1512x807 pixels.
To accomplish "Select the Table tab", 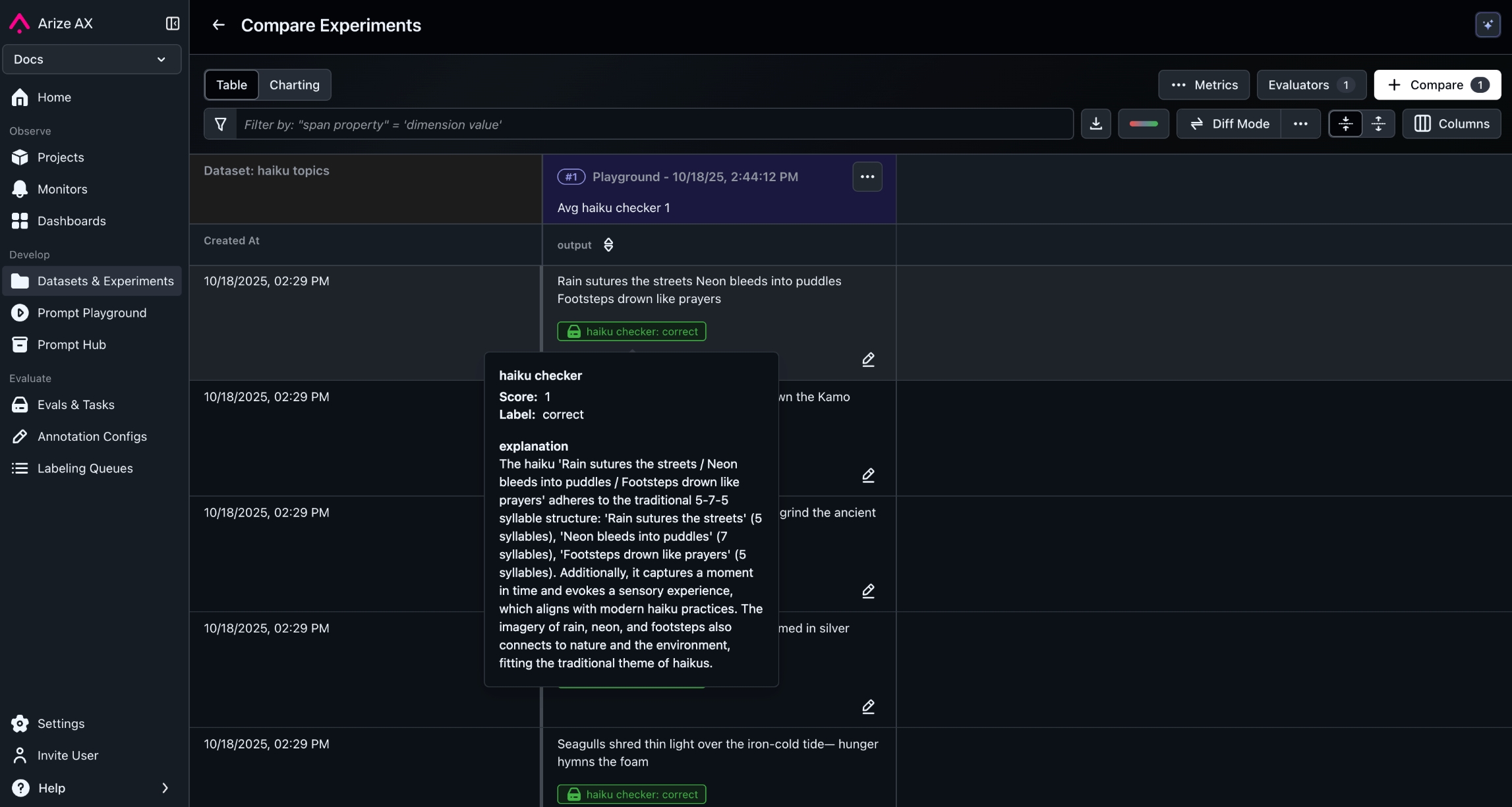I will tap(231, 85).
